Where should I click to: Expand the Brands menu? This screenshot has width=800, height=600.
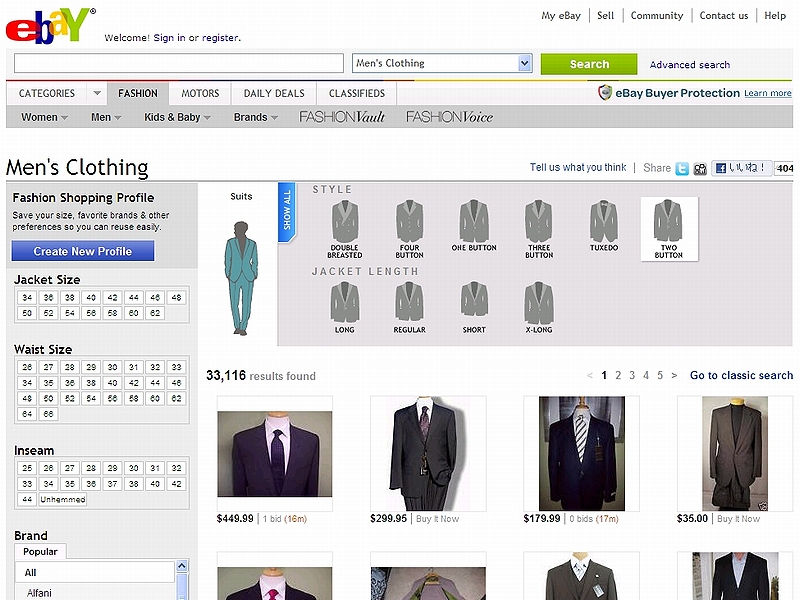(252, 117)
